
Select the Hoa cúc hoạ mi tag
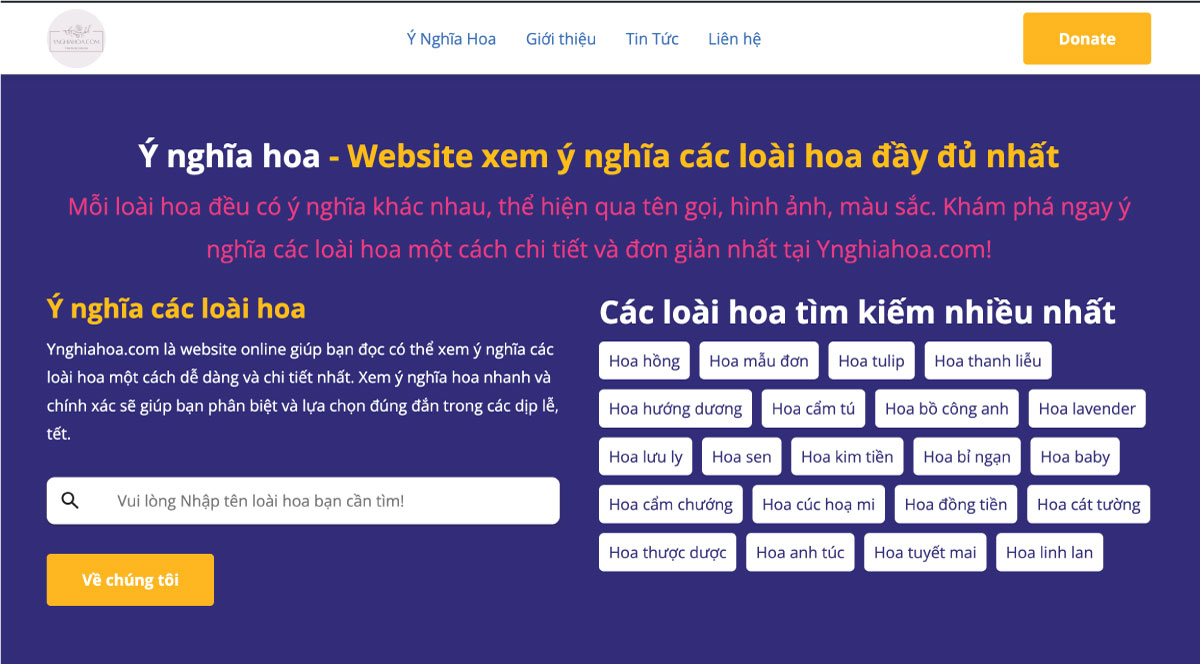(818, 505)
